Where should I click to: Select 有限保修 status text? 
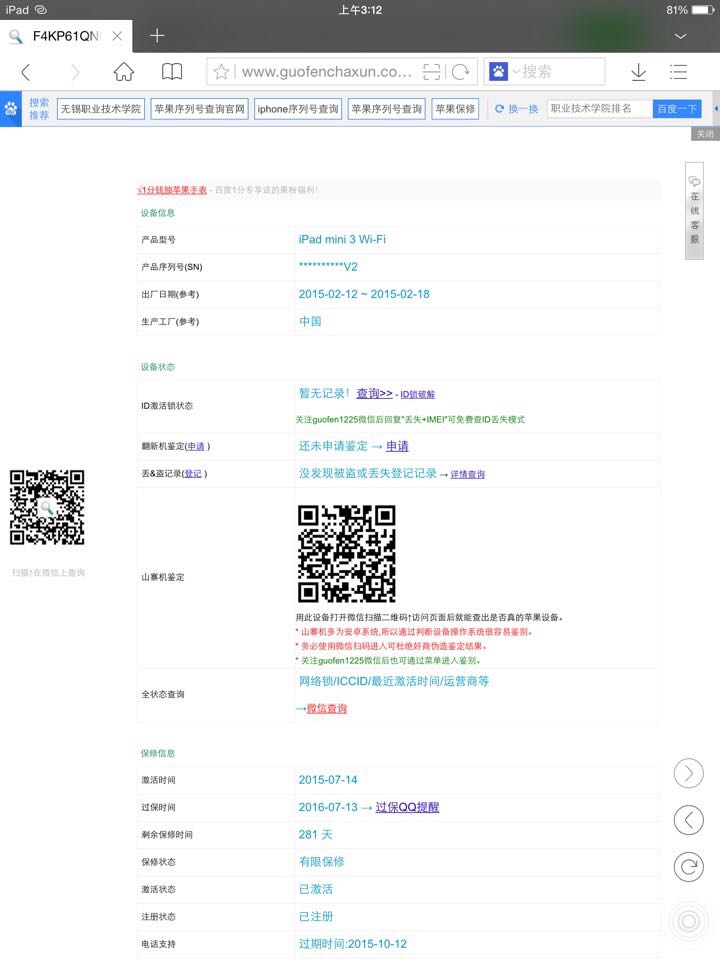[322, 861]
